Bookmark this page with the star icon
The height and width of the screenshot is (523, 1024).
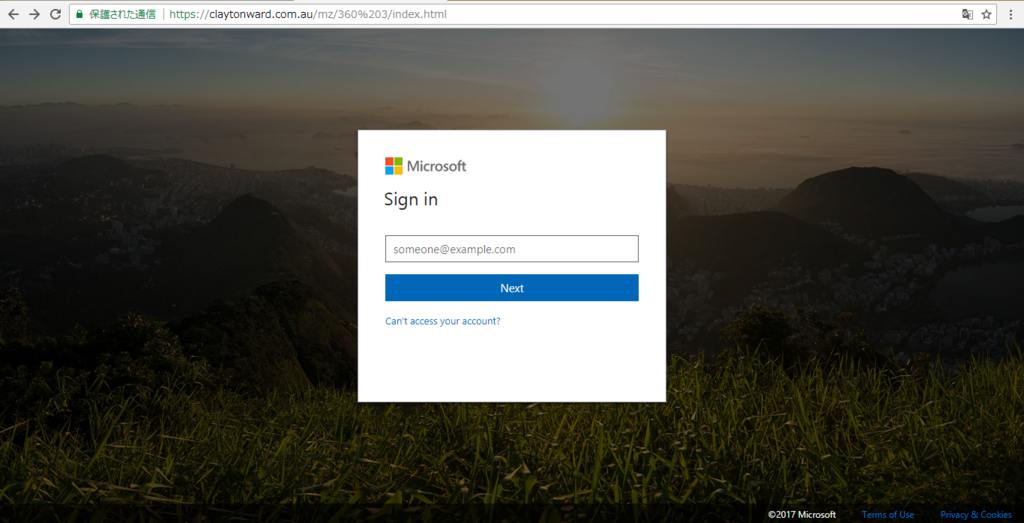(986, 14)
